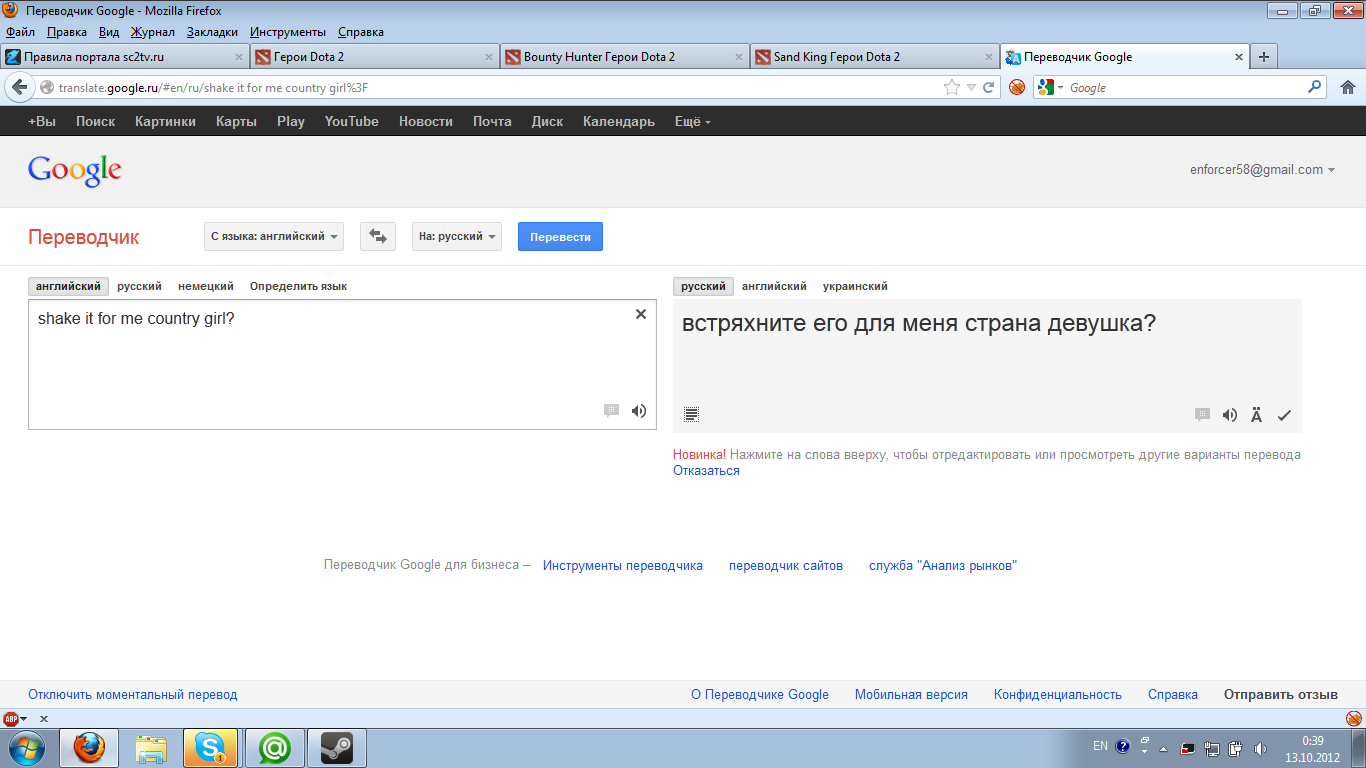Image resolution: width=1366 pixels, height=768 pixels.
Task: Open Windows Explorer from the taskbar
Action: [x=150, y=747]
